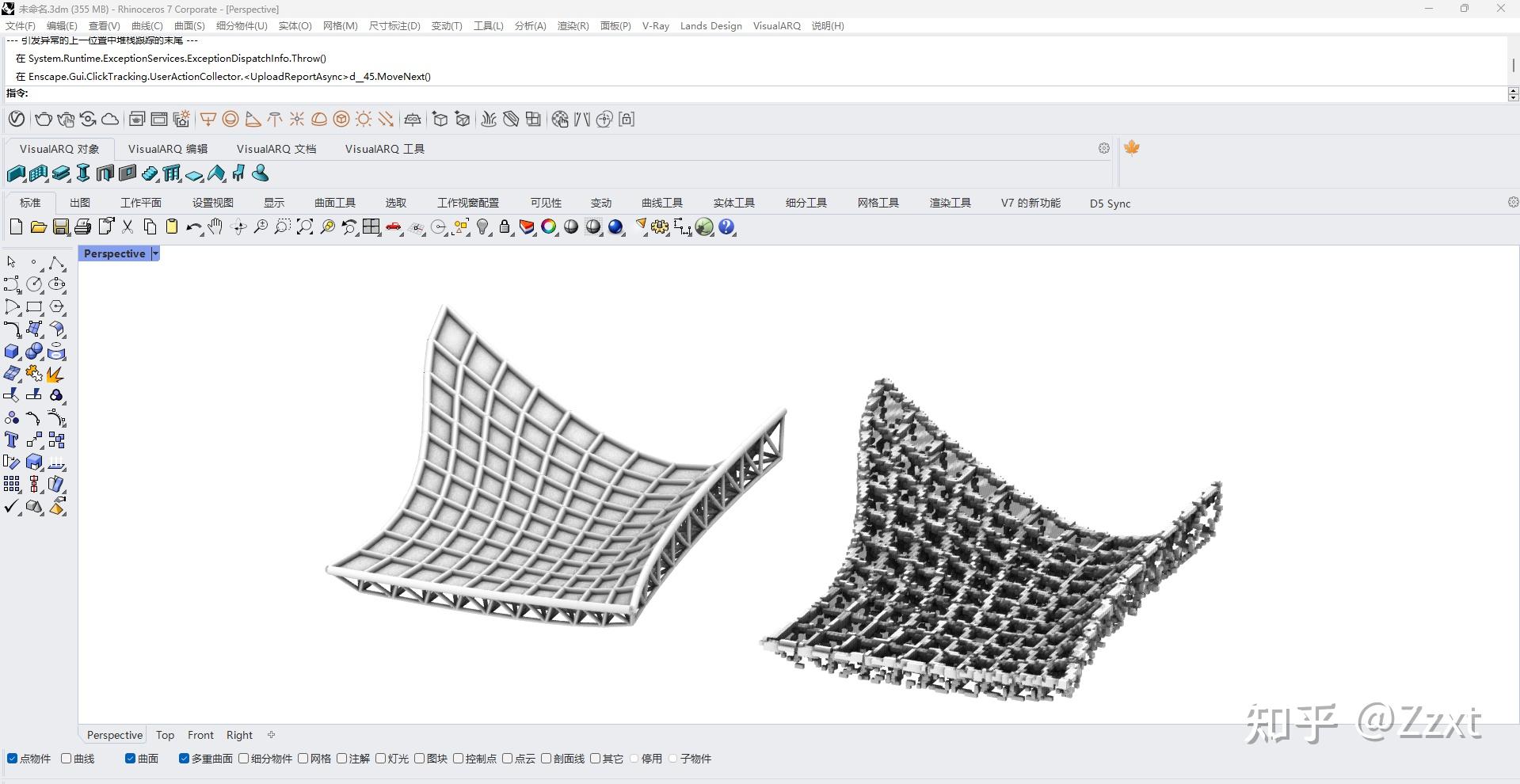Switch to D5 Sync toolbar tab
Viewport: 1520px width, 784px height.
click(1110, 204)
